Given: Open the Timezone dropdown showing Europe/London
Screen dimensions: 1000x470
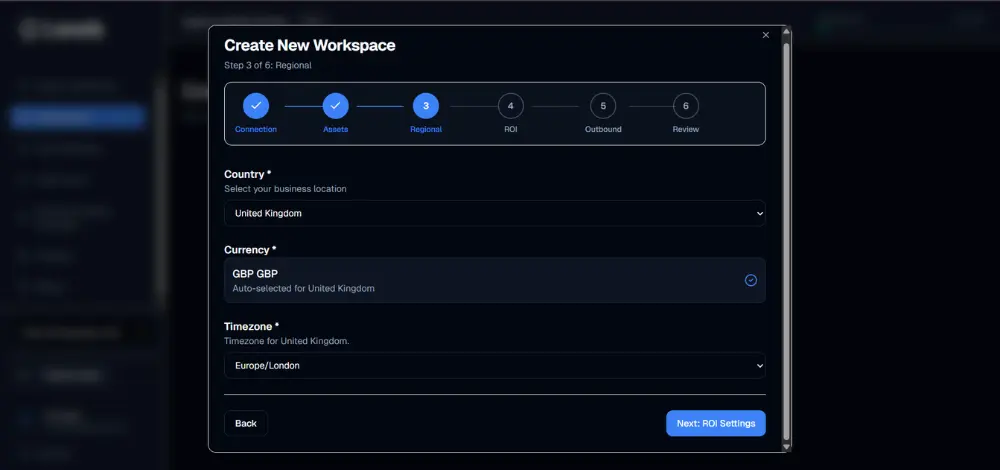Looking at the screenshot, I should click(x=494, y=365).
